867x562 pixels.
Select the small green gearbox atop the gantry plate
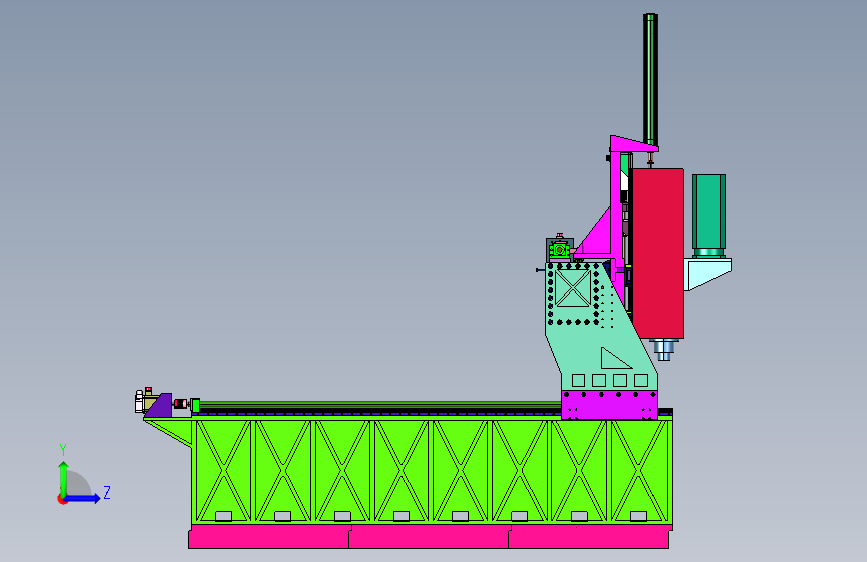[x=560, y=250]
